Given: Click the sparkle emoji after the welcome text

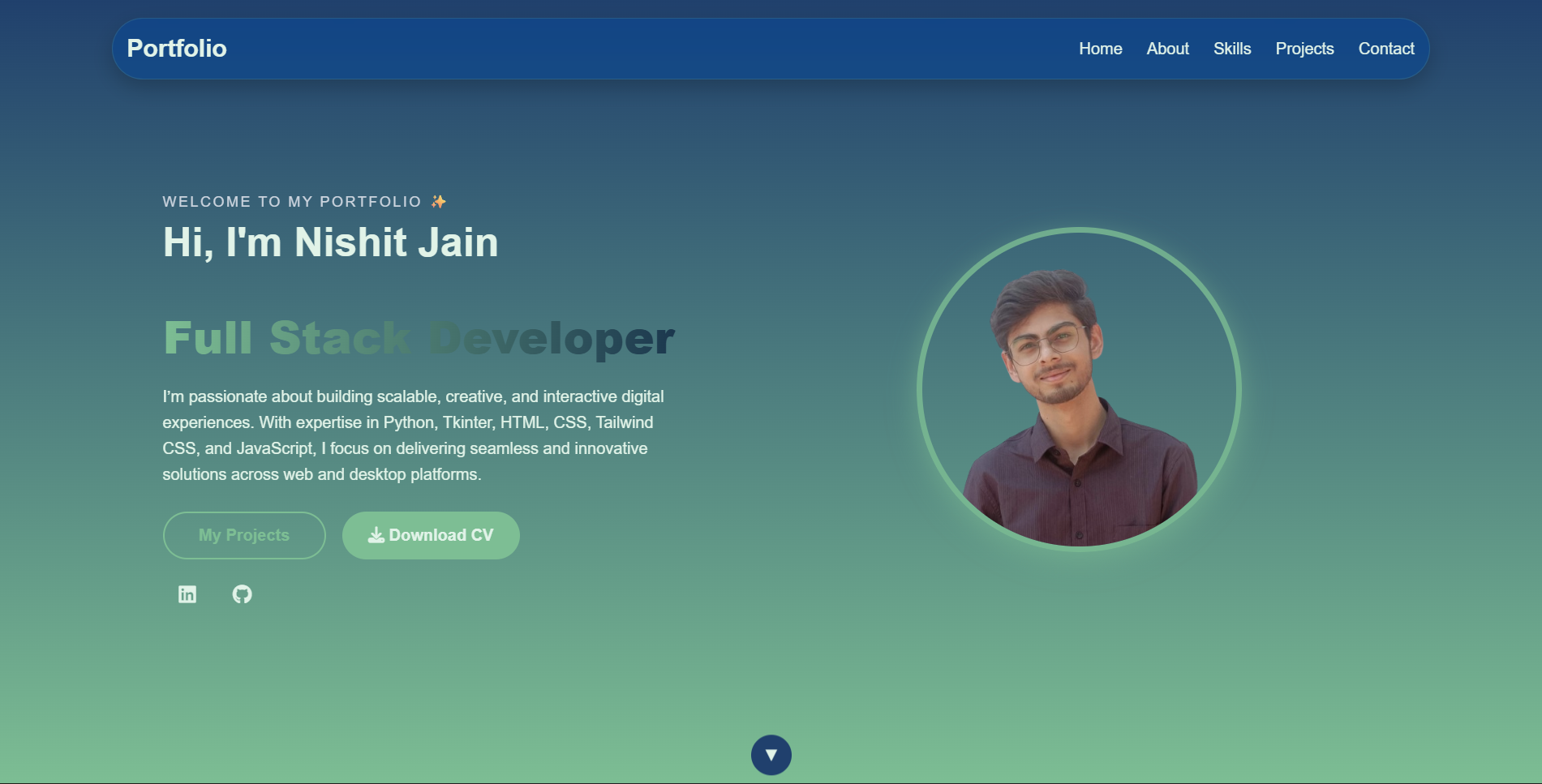Looking at the screenshot, I should (x=439, y=201).
